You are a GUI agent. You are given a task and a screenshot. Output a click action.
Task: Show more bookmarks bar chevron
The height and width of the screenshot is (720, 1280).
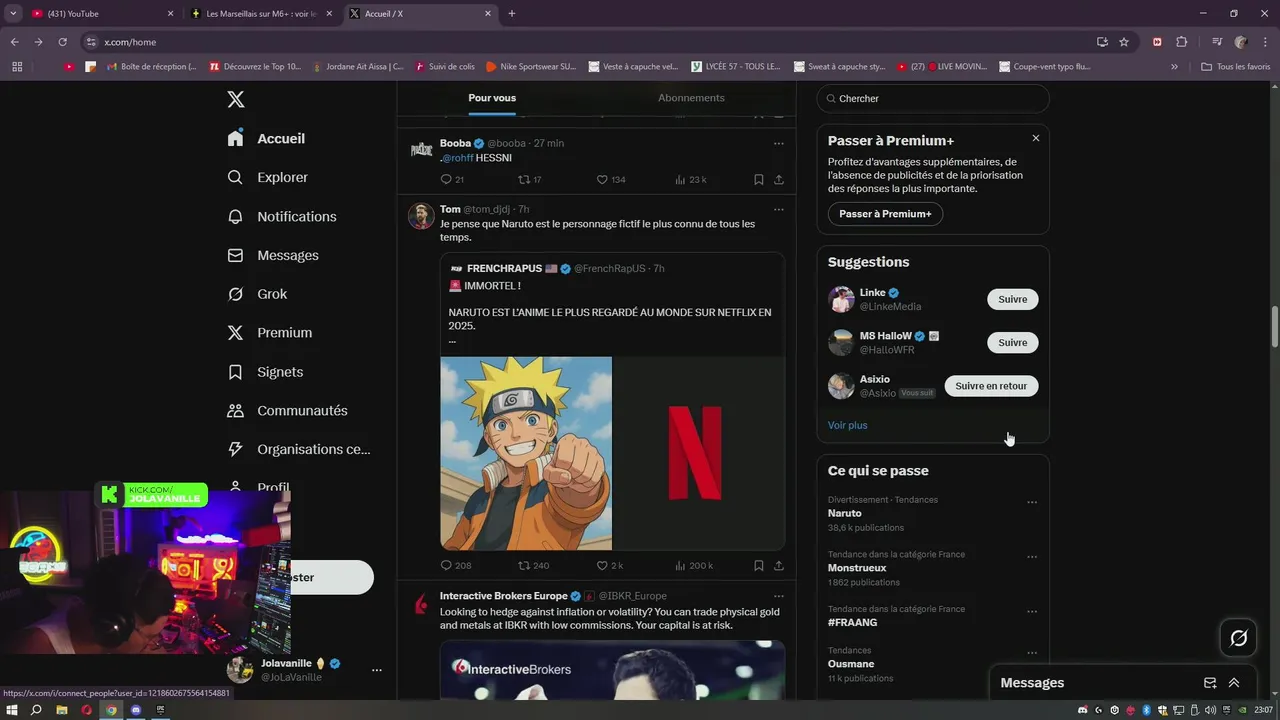tap(1174, 67)
